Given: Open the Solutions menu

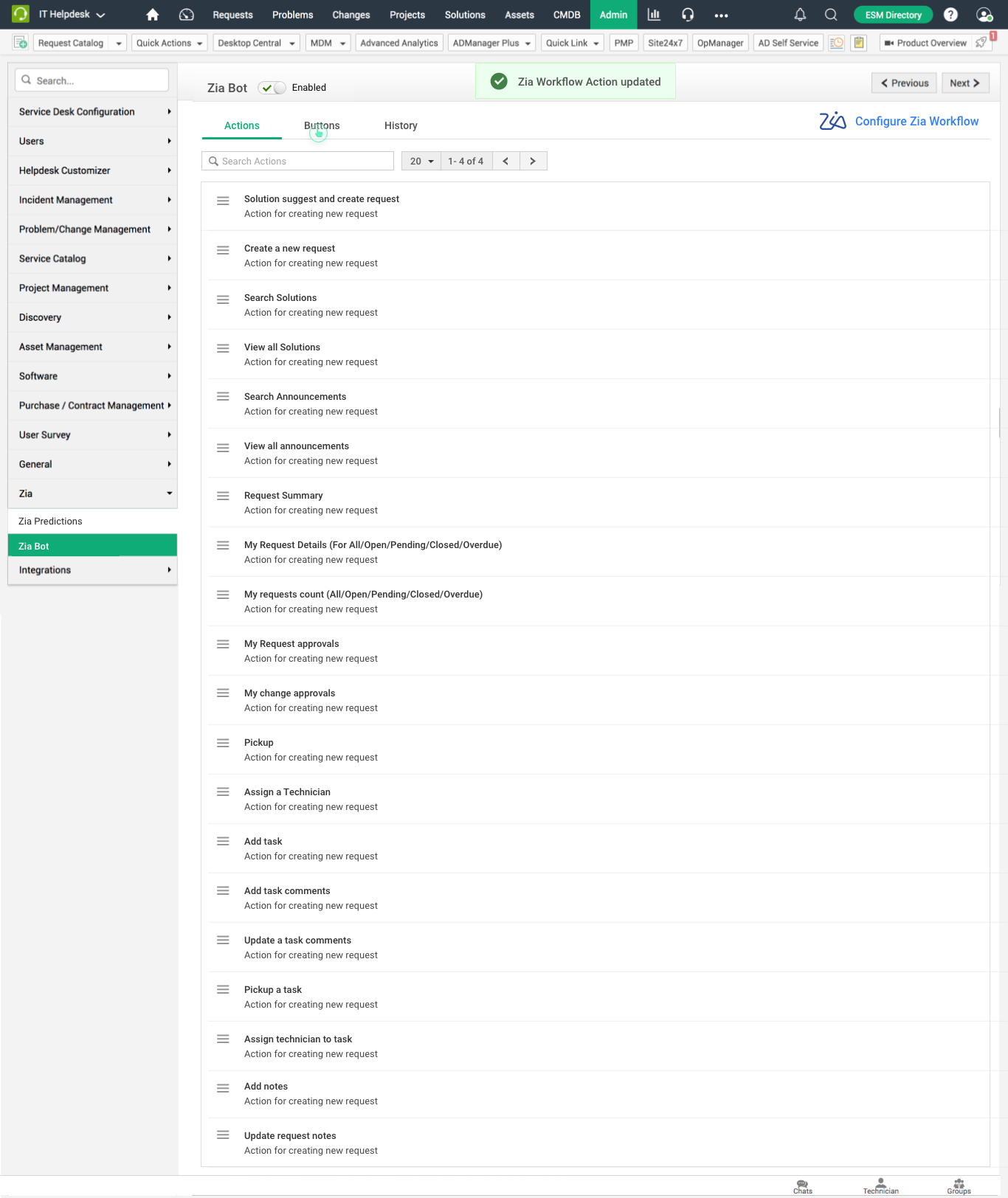Looking at the screenshot, I should point(465,15).
